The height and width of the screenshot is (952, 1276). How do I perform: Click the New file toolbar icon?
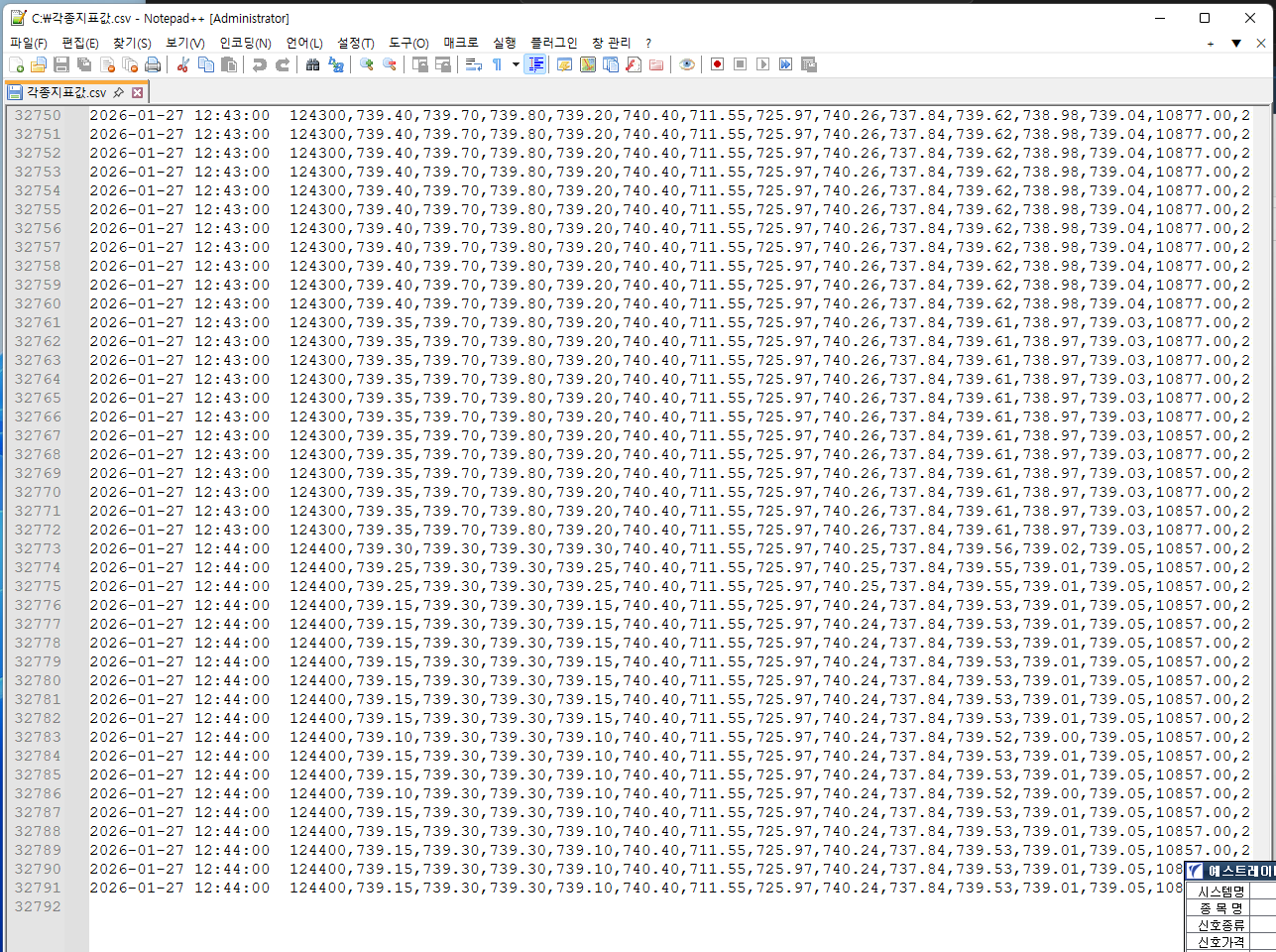click(x=16, y=64)
